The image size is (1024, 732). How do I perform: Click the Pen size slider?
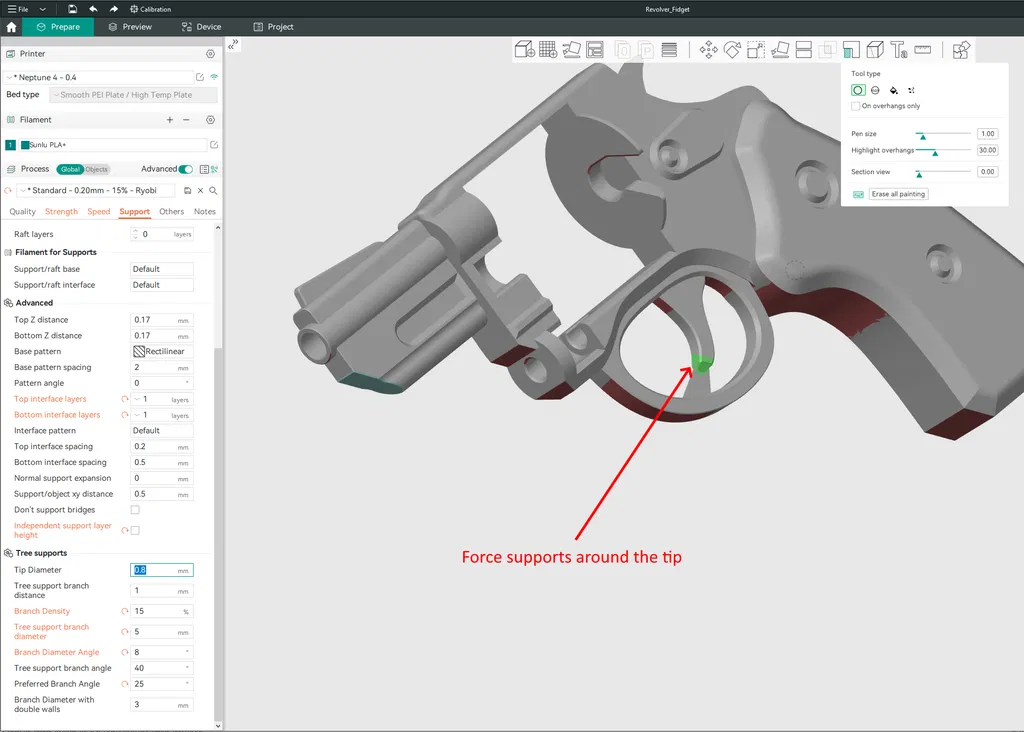tap(943, 134)
